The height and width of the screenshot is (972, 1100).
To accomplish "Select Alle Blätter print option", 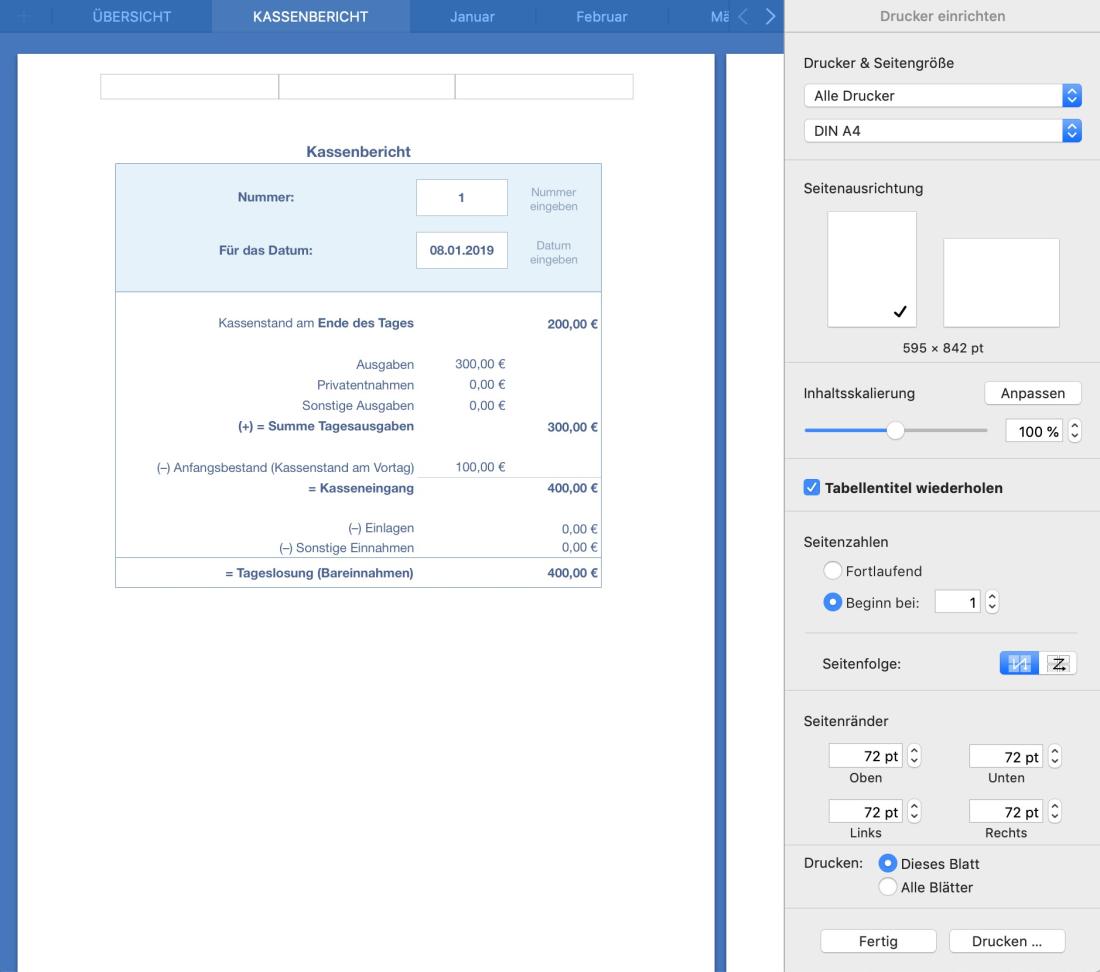I will tap(886, 887).
